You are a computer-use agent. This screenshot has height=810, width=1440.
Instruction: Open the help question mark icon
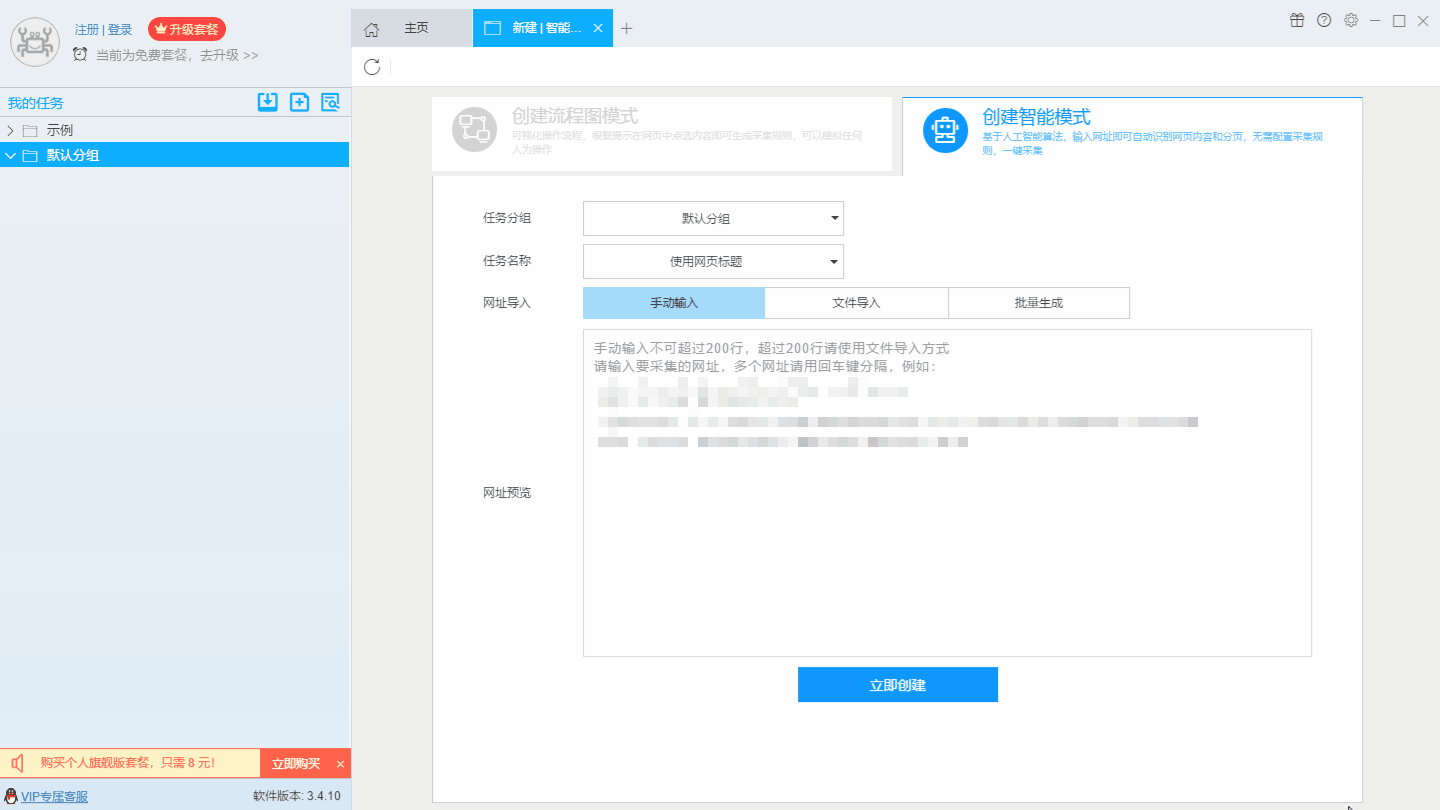pos(1324,20)
